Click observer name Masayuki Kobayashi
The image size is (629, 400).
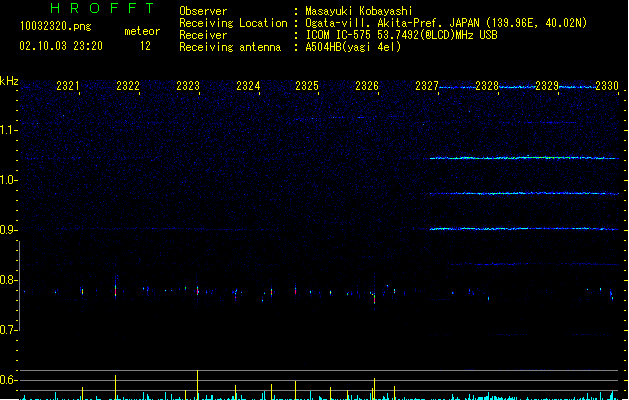(359, 11)
